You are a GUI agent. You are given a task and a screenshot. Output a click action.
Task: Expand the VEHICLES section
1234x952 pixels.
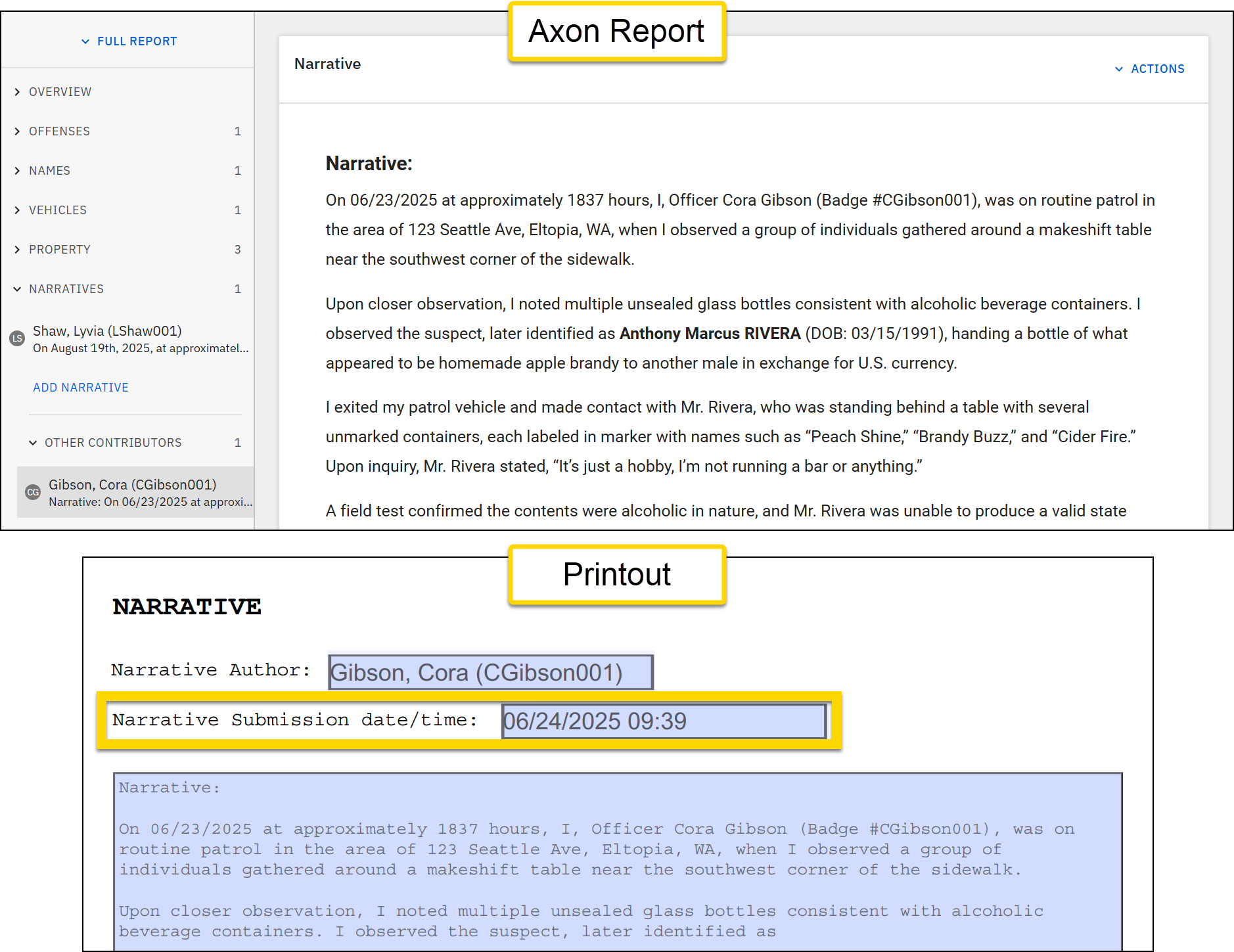[x=58, y=210]
